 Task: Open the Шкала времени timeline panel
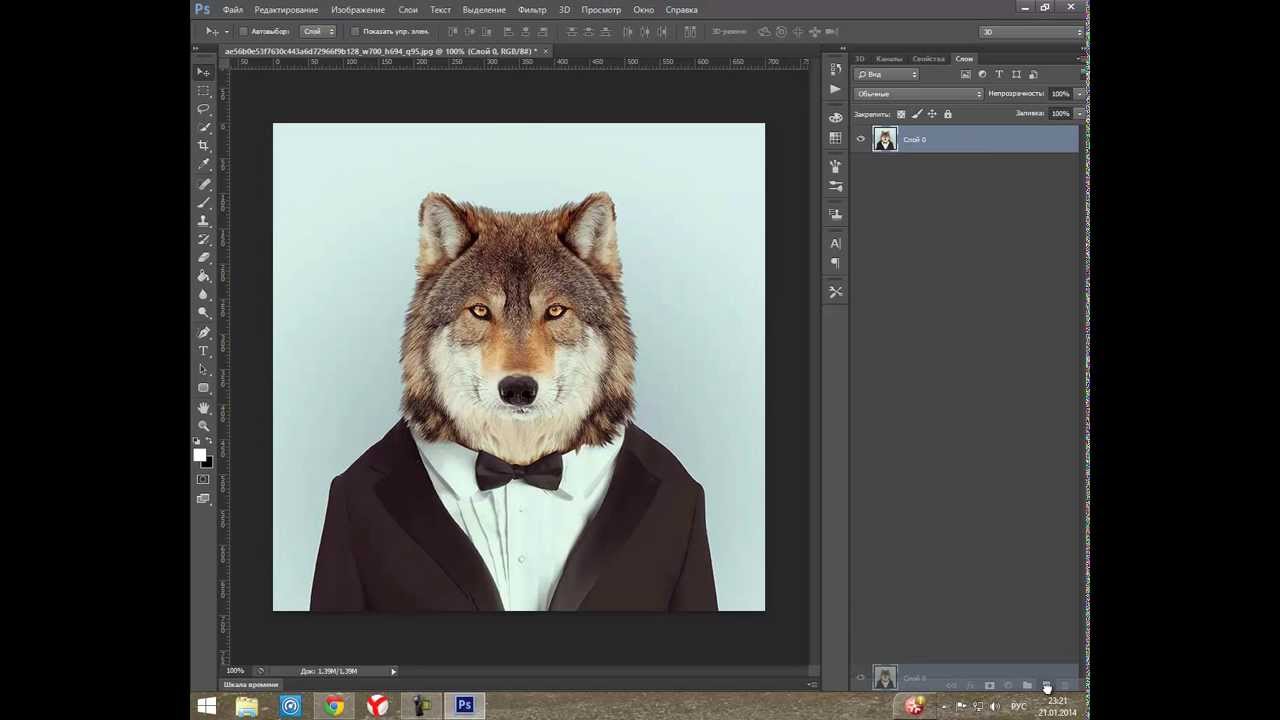point(251,685)
